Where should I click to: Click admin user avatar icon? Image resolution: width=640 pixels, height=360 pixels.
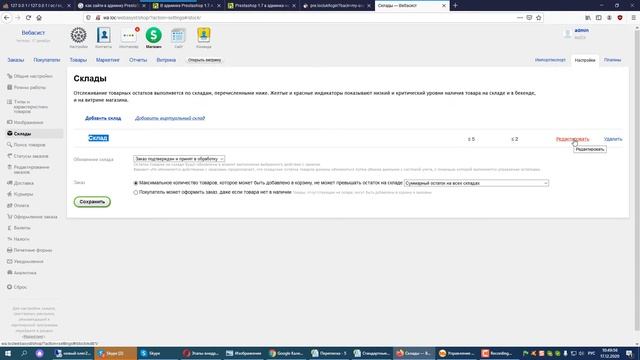click(567, 34)
